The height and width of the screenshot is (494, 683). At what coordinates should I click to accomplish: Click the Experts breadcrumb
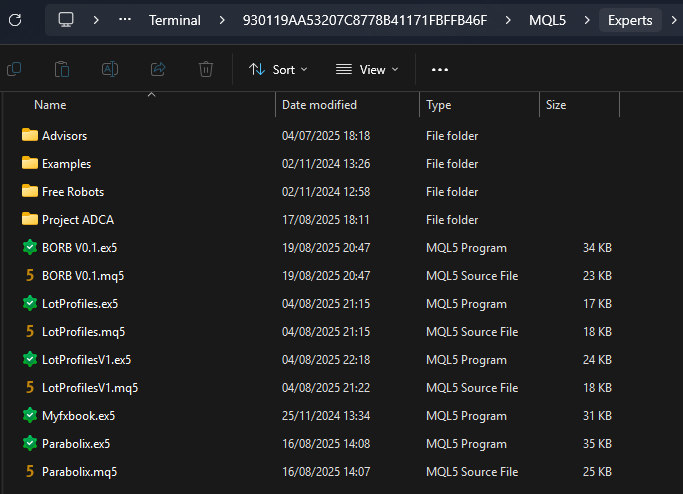click(630, 20)
